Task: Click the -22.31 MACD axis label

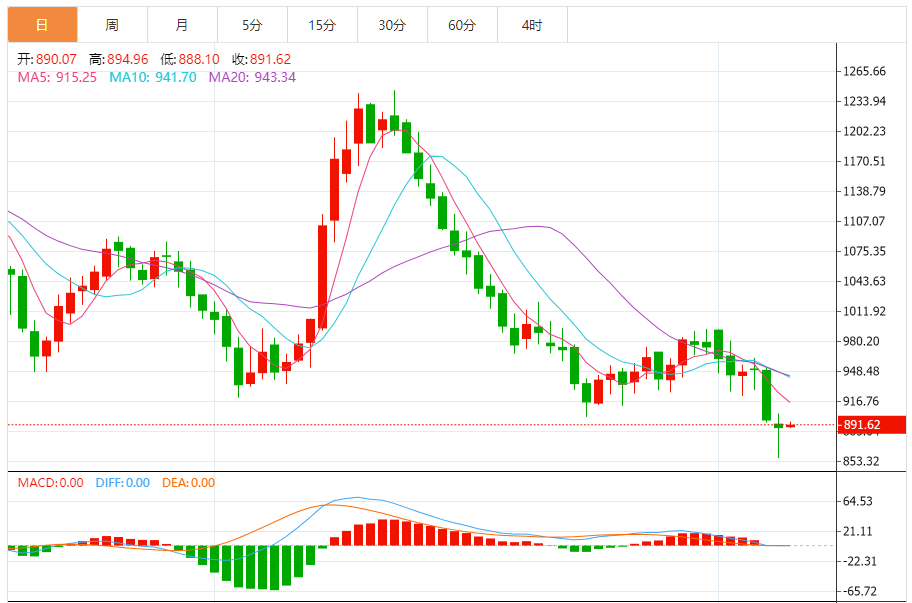Action: 860,561
